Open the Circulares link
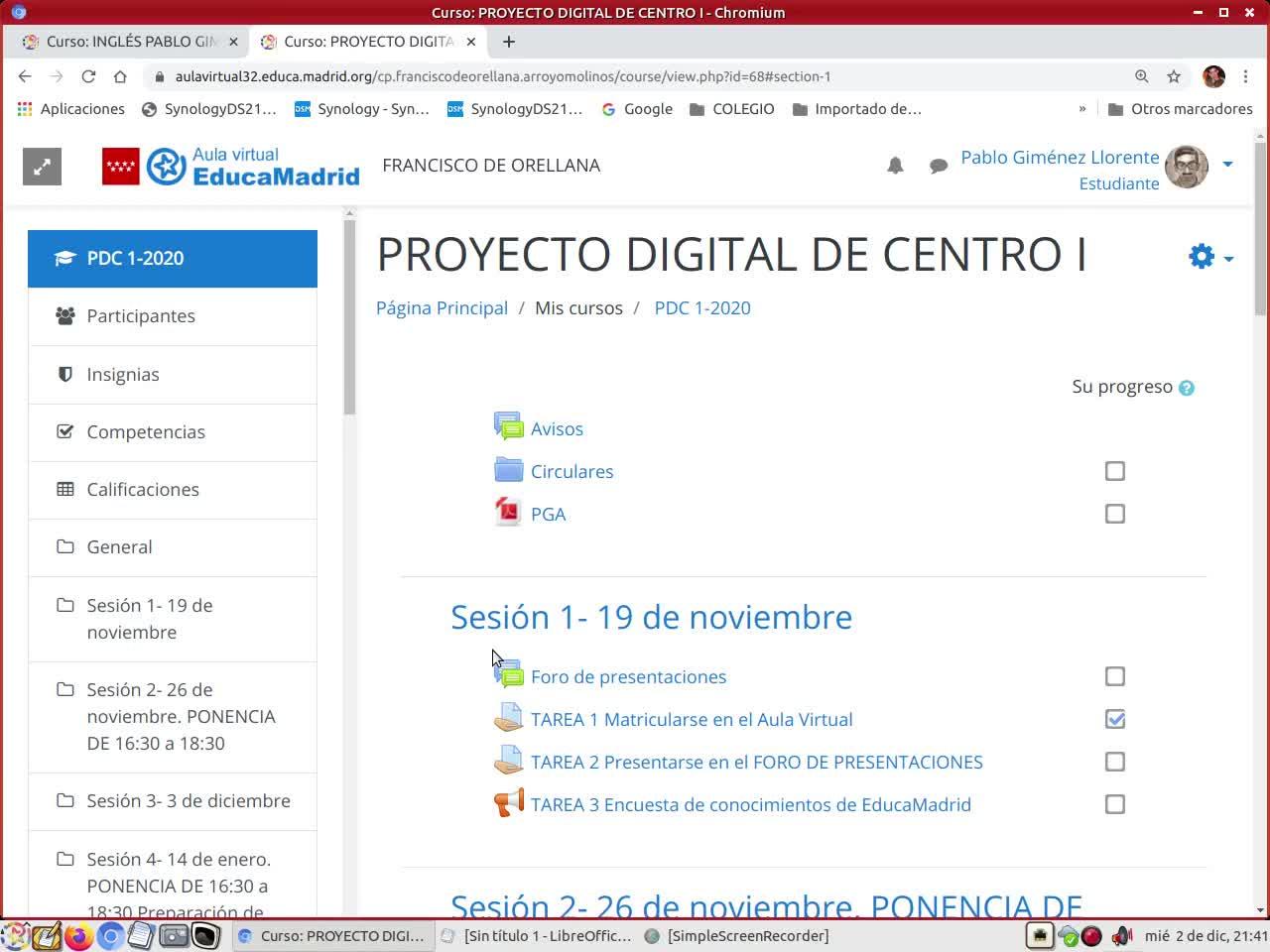The height and width of the screenshot is (952, 1270). pyautogui.click(x=571, y=472)
